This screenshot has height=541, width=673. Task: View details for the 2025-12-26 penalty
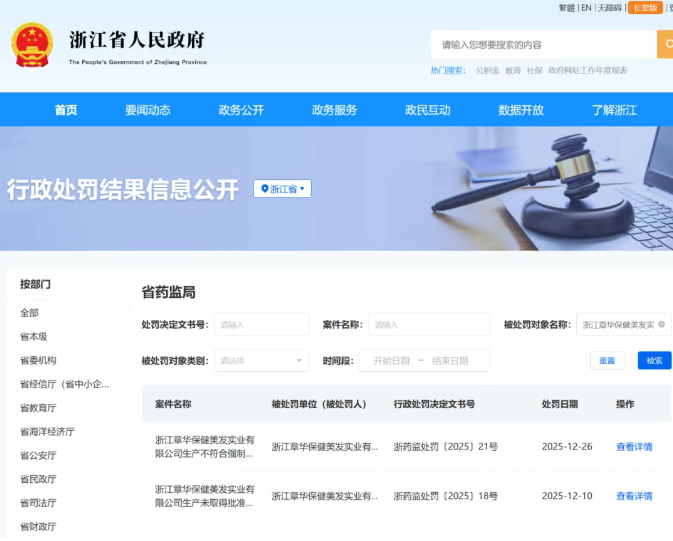[x=634, y=447]
